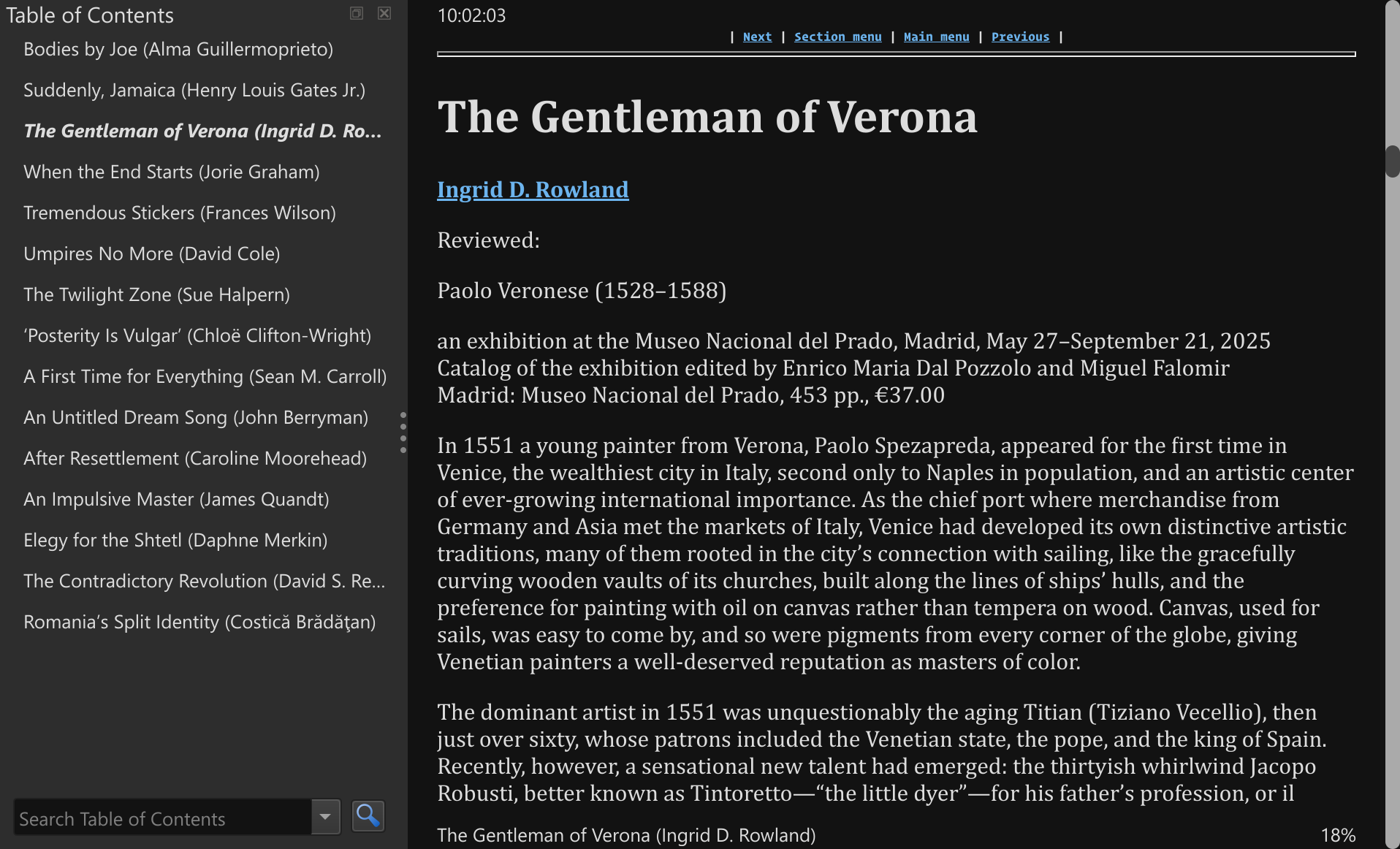Click the magnifier search icon

coord(368,816)
